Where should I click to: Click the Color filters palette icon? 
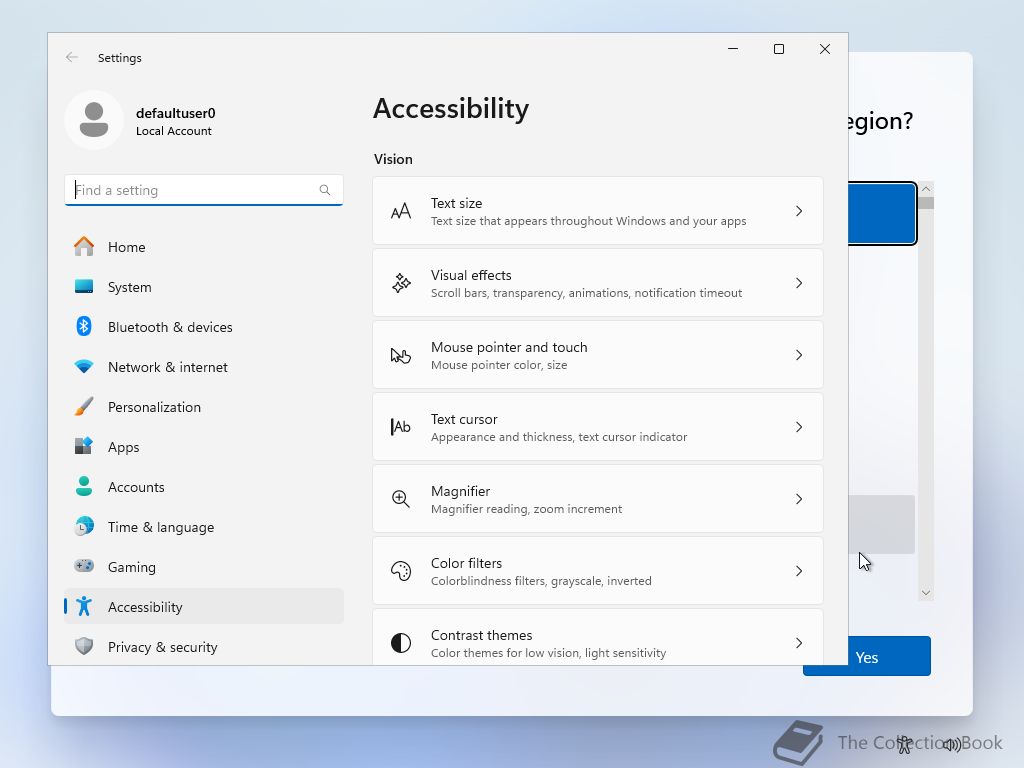click(401, 571)
